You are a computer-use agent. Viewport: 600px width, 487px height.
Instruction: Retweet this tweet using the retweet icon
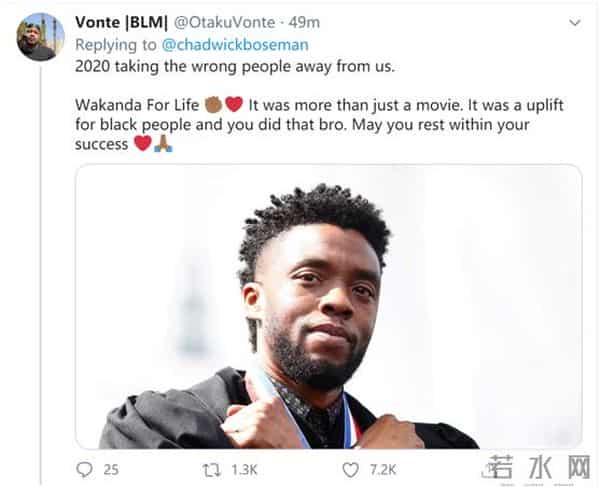(x=211, y=468)
